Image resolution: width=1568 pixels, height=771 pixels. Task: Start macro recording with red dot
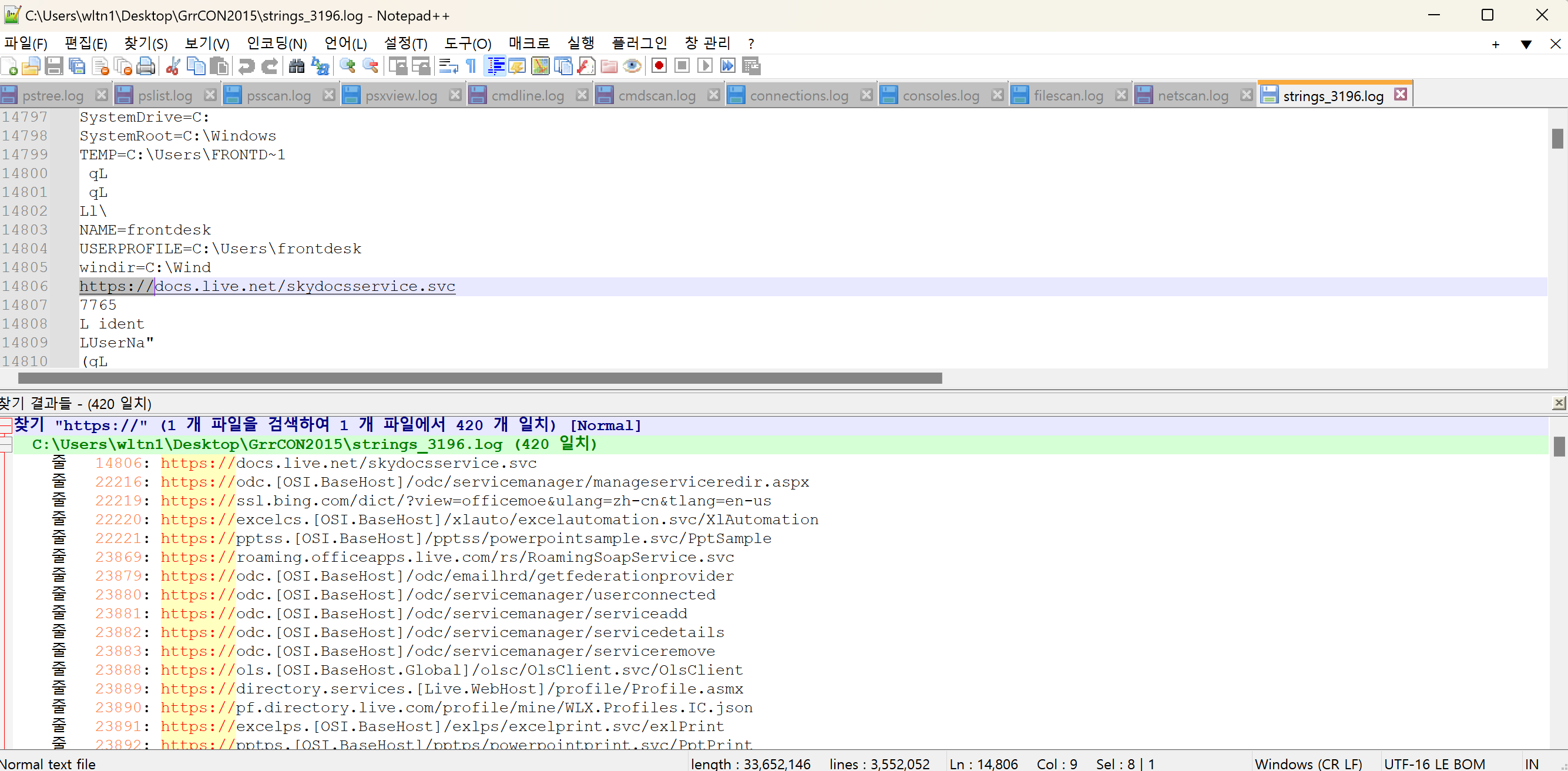pyautogui.click(x=659, y=66)
